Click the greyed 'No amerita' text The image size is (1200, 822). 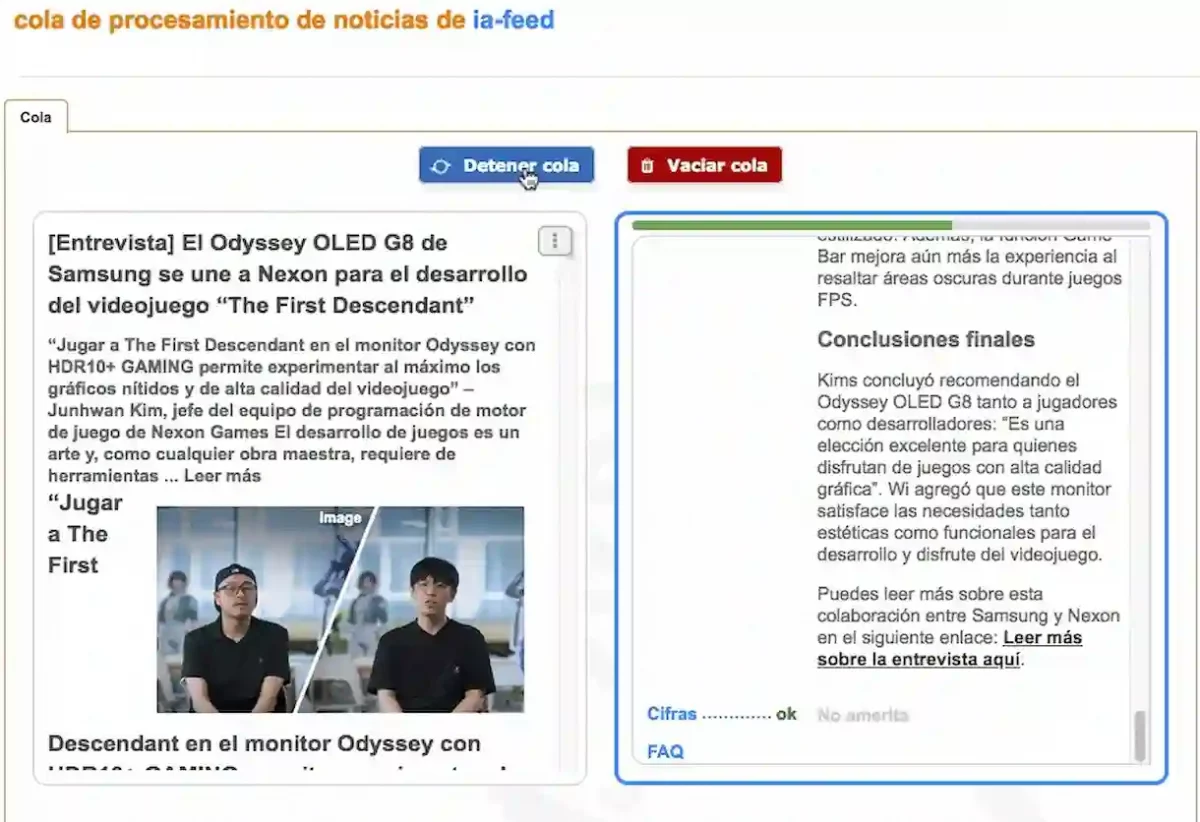point(862,715)
